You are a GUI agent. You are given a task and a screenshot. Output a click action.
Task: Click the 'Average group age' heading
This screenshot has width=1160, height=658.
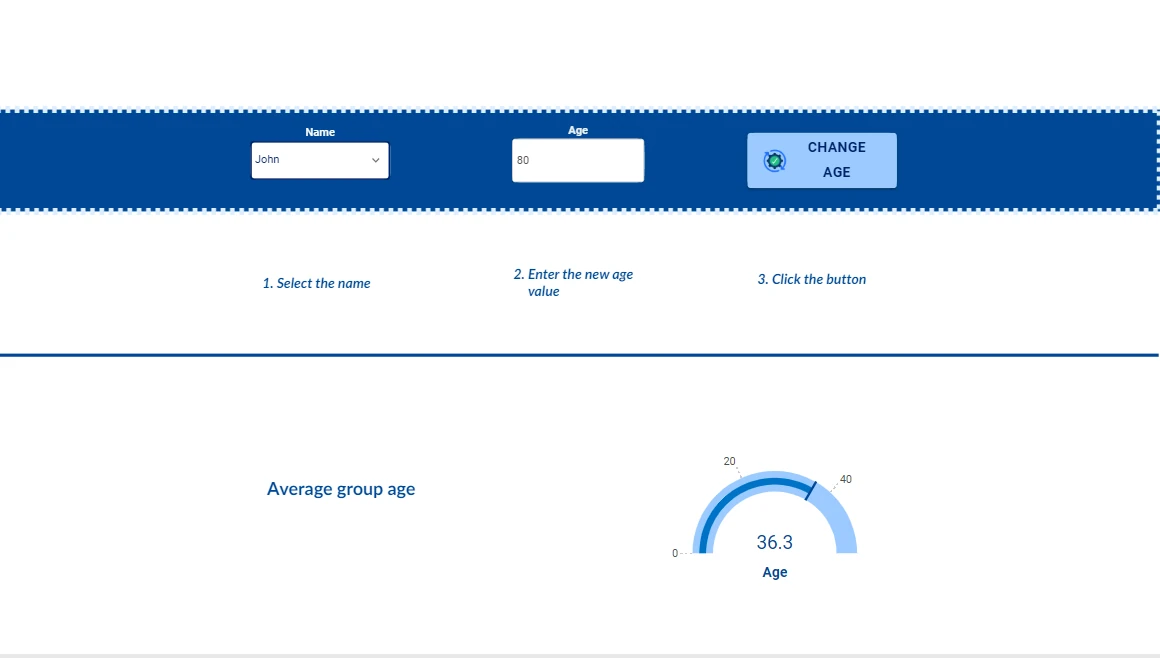pyautogui.click(x=341, y=489)
